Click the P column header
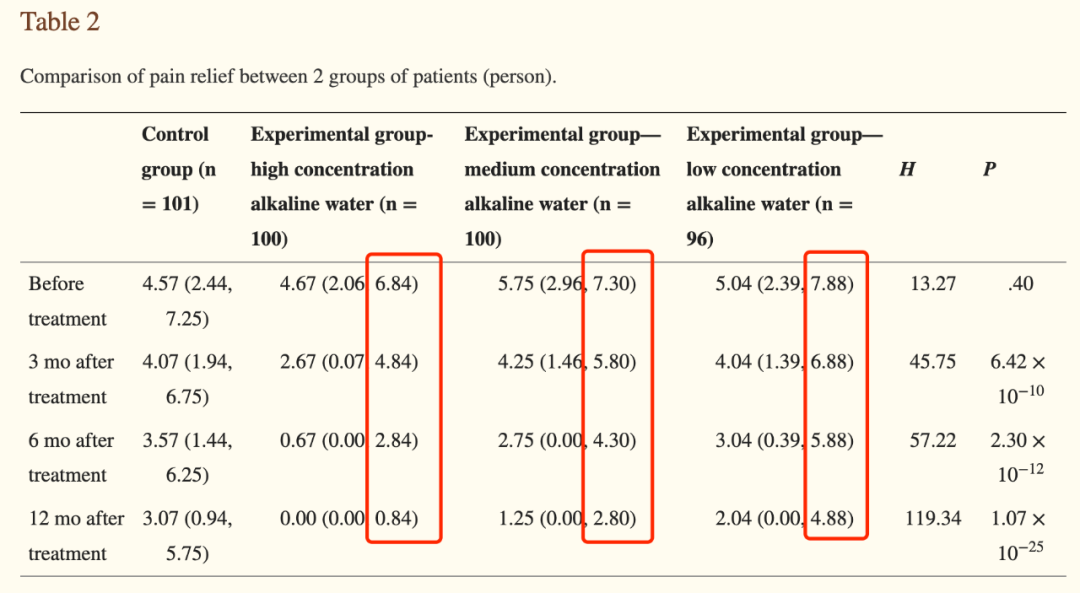This screenshot has height=593, width=1080. (x=989, y=169)
